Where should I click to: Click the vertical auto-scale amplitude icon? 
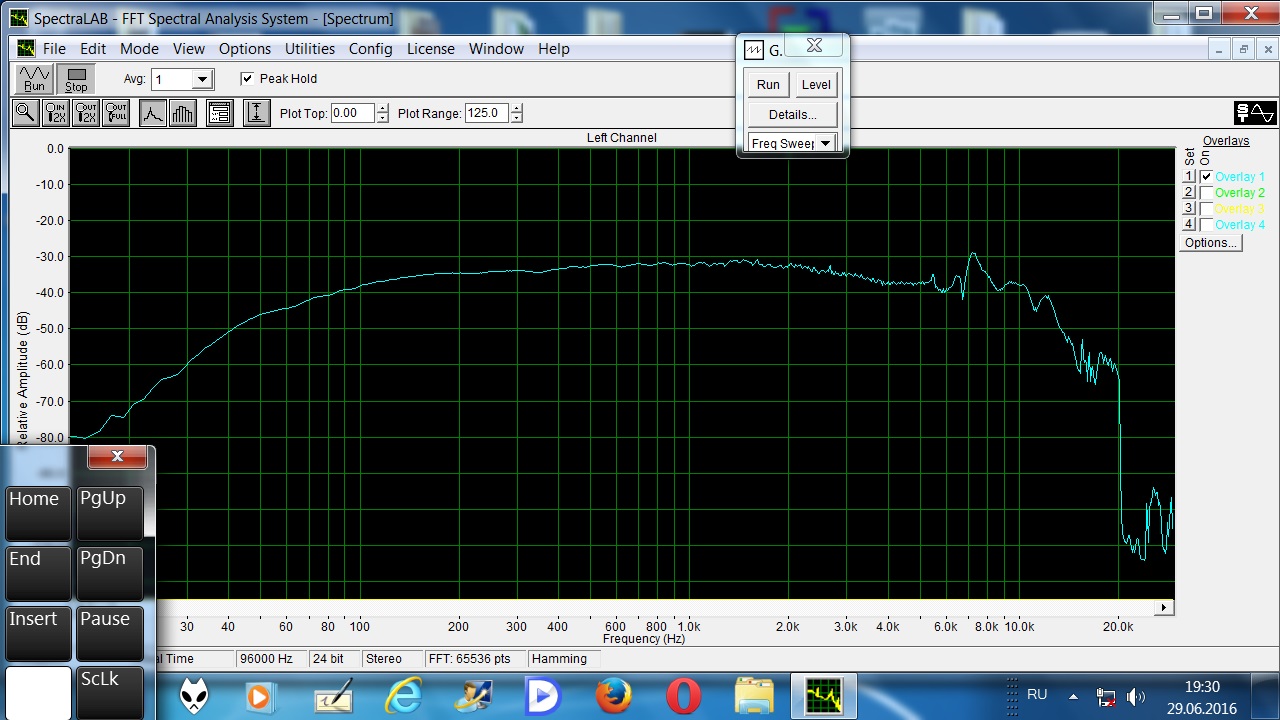tap(256, 113)
